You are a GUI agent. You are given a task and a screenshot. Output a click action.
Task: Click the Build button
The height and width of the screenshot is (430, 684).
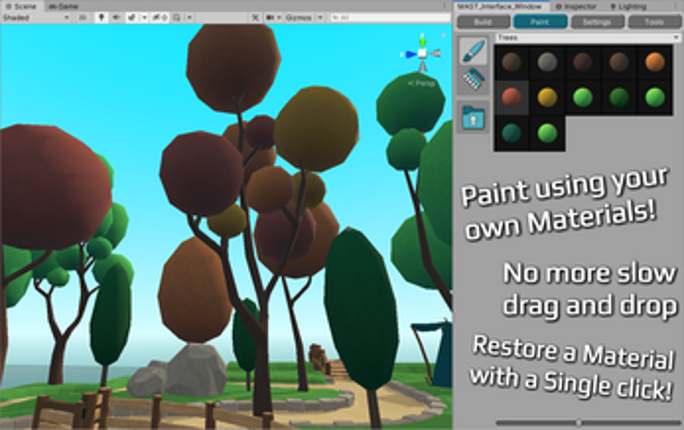(x=483, y=22)
